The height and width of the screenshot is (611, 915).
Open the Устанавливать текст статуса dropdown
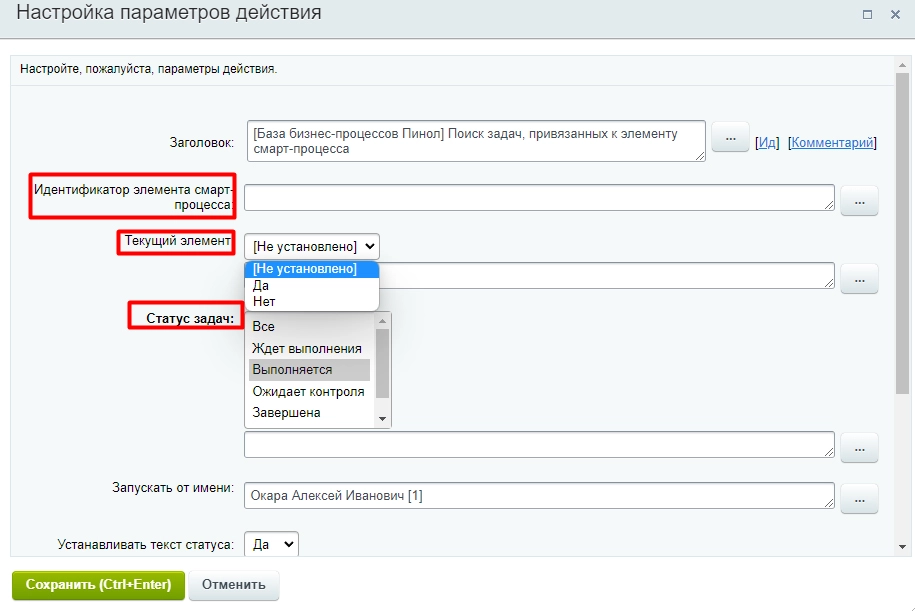[272, 544]
